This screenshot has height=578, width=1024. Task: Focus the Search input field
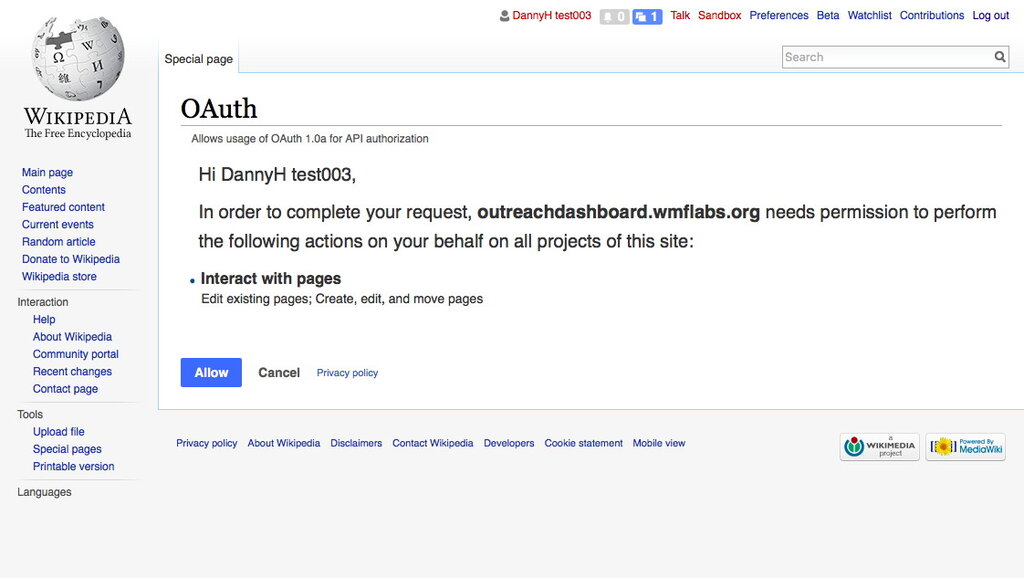tap(887, 57)
